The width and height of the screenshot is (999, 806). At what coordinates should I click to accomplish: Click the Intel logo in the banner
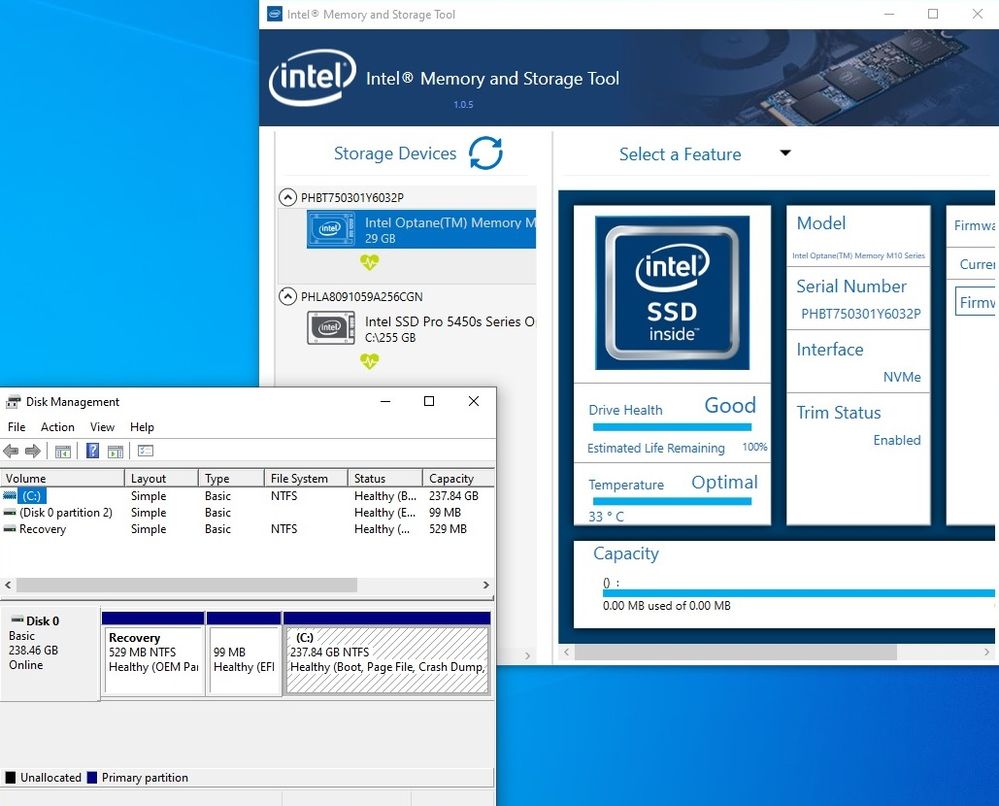point(312,77)
